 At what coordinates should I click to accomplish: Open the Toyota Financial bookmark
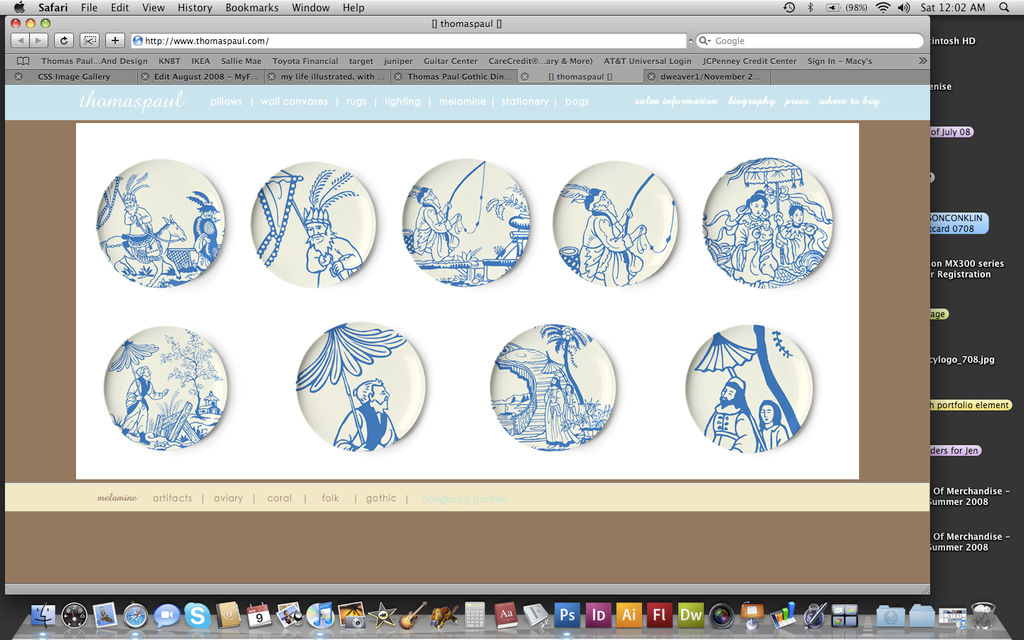click(305, 61)
